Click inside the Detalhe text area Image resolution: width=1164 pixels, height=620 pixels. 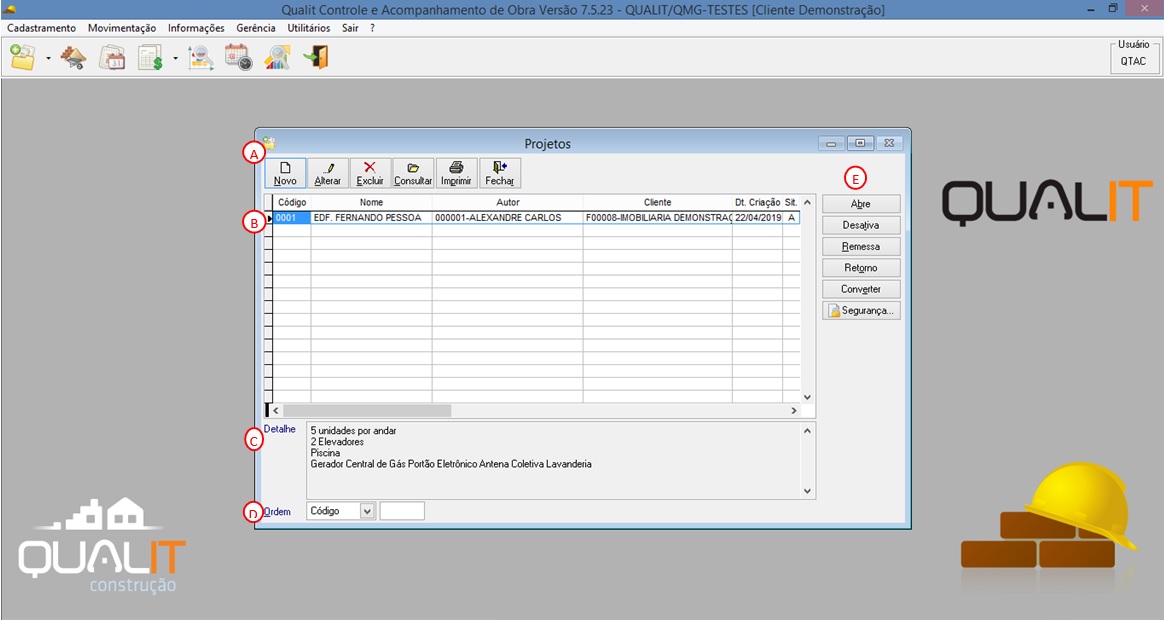[x=554, y=460]
